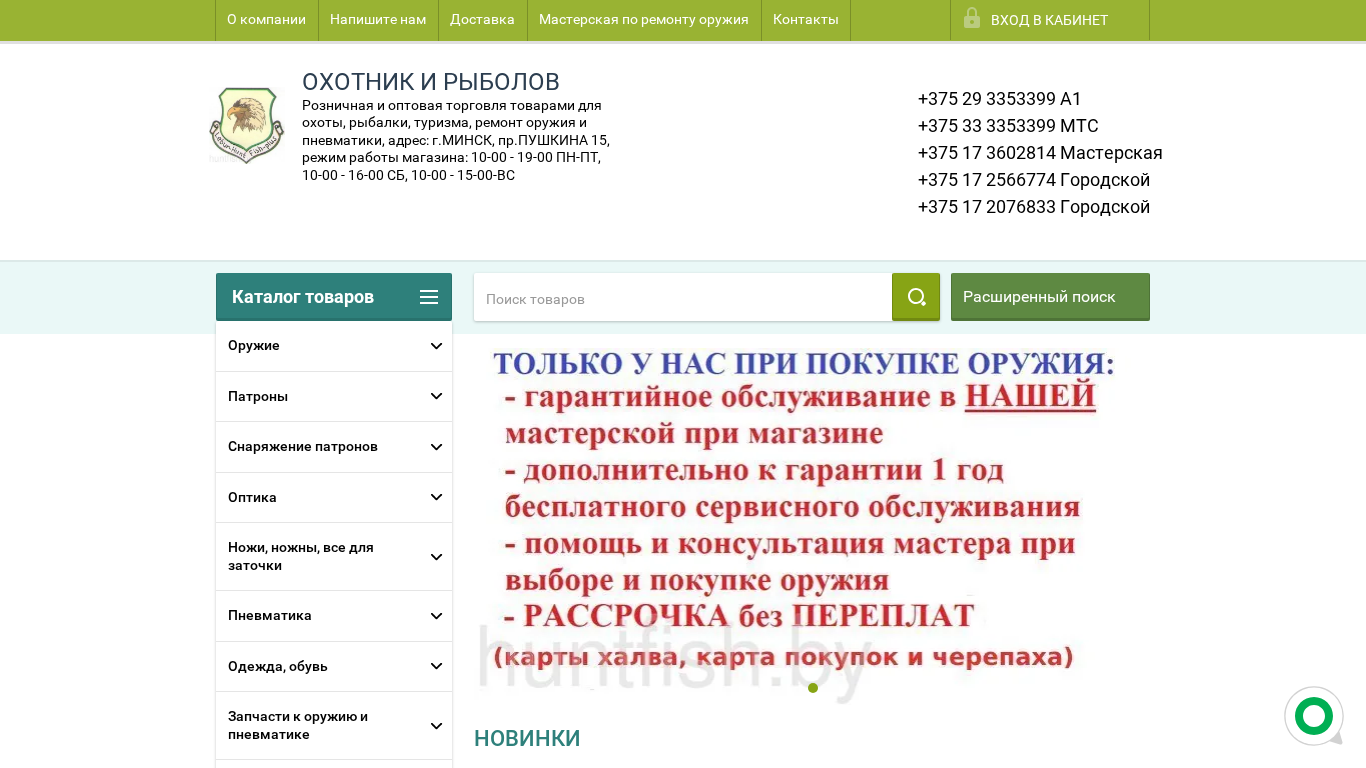Select the green banner slider dot

pyautogui.click(x=813, y=688)
